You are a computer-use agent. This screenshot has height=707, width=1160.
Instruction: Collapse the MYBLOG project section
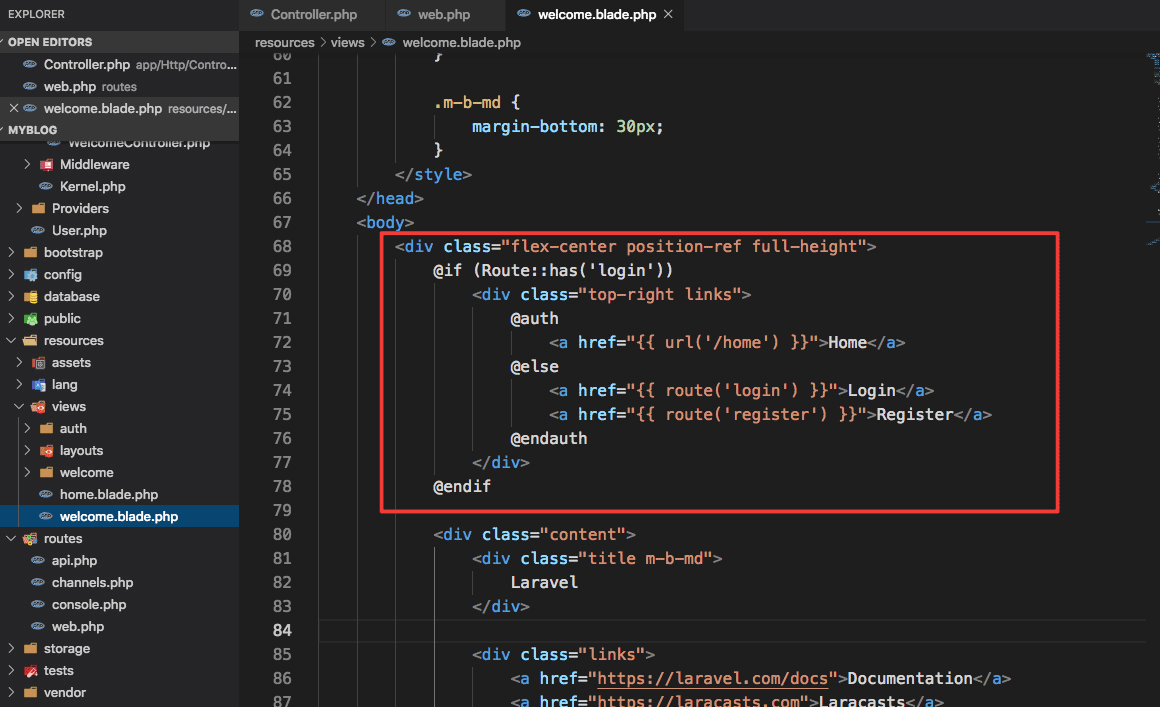(x=33, y=130)
